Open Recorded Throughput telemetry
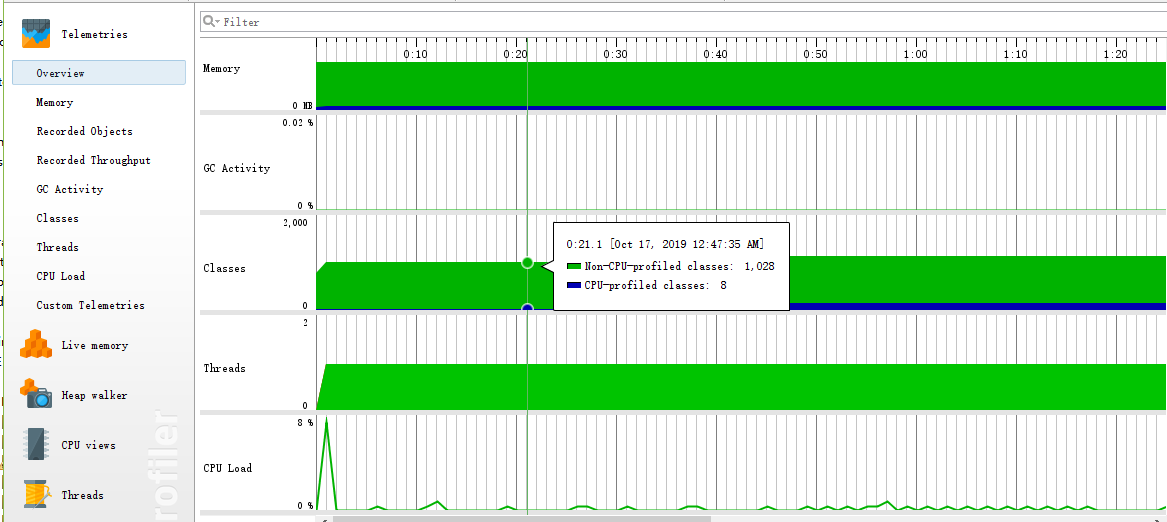This screenshot has width=1167, height=522. coord(94,160)
